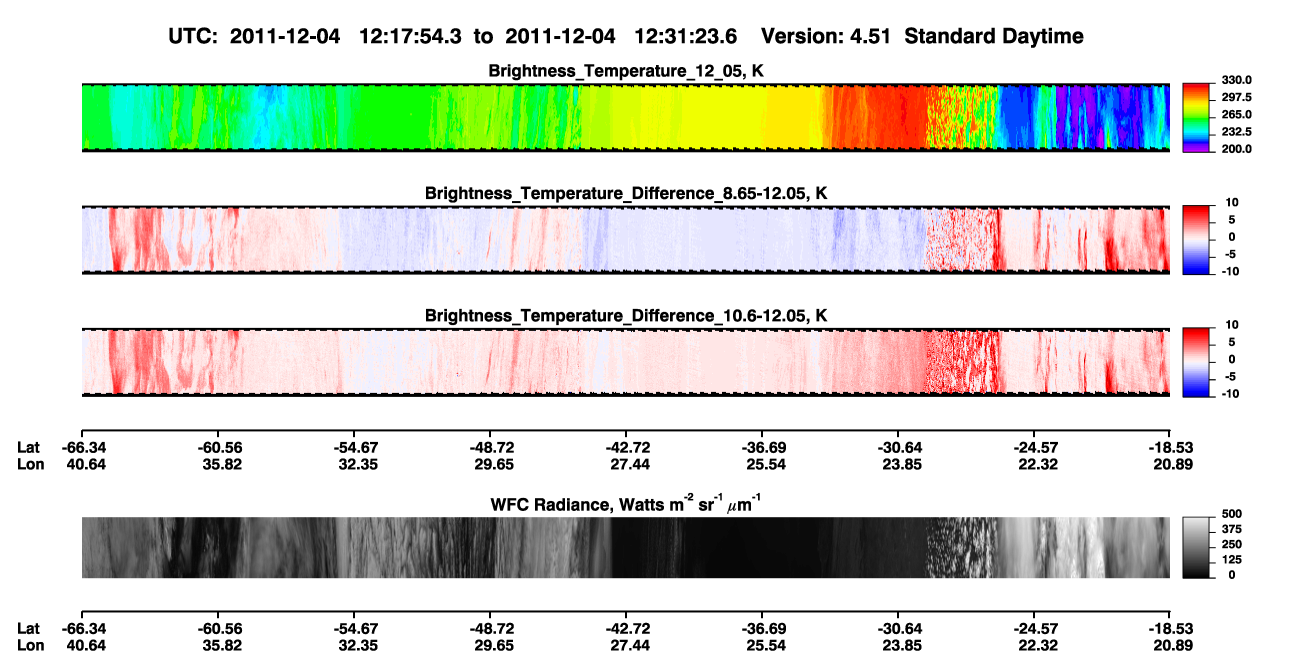The image size is (1300, 667).
Task: Click the 20.89 longitude tick under the WFC Radiance panel
Action: click(x=1172, y=645)
